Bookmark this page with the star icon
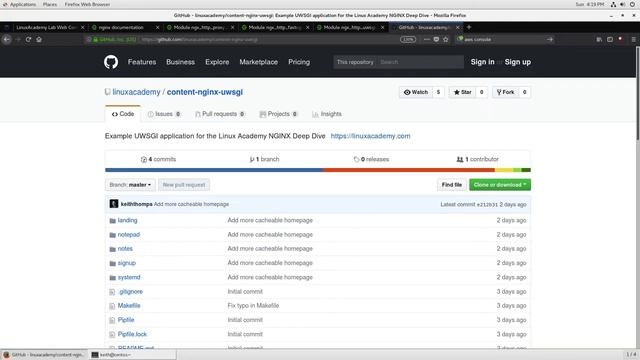 click(446, 40)
